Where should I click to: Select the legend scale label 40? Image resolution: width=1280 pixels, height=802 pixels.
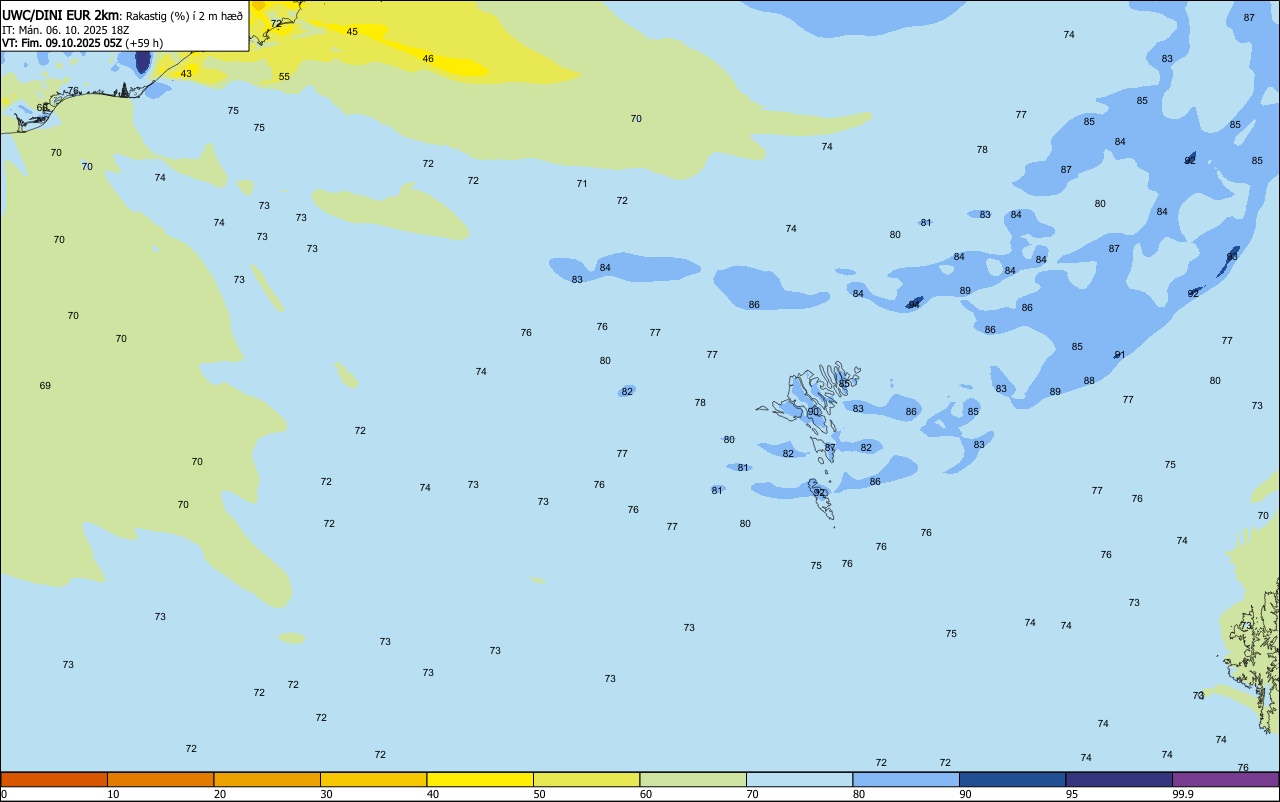[433, 794]
